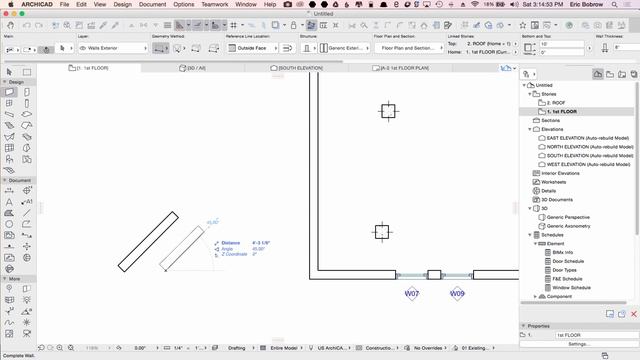The width and height of the screenshot is (640, 360).
Task: Toggle flip wall on reference line button
Action: coord(287,48)
